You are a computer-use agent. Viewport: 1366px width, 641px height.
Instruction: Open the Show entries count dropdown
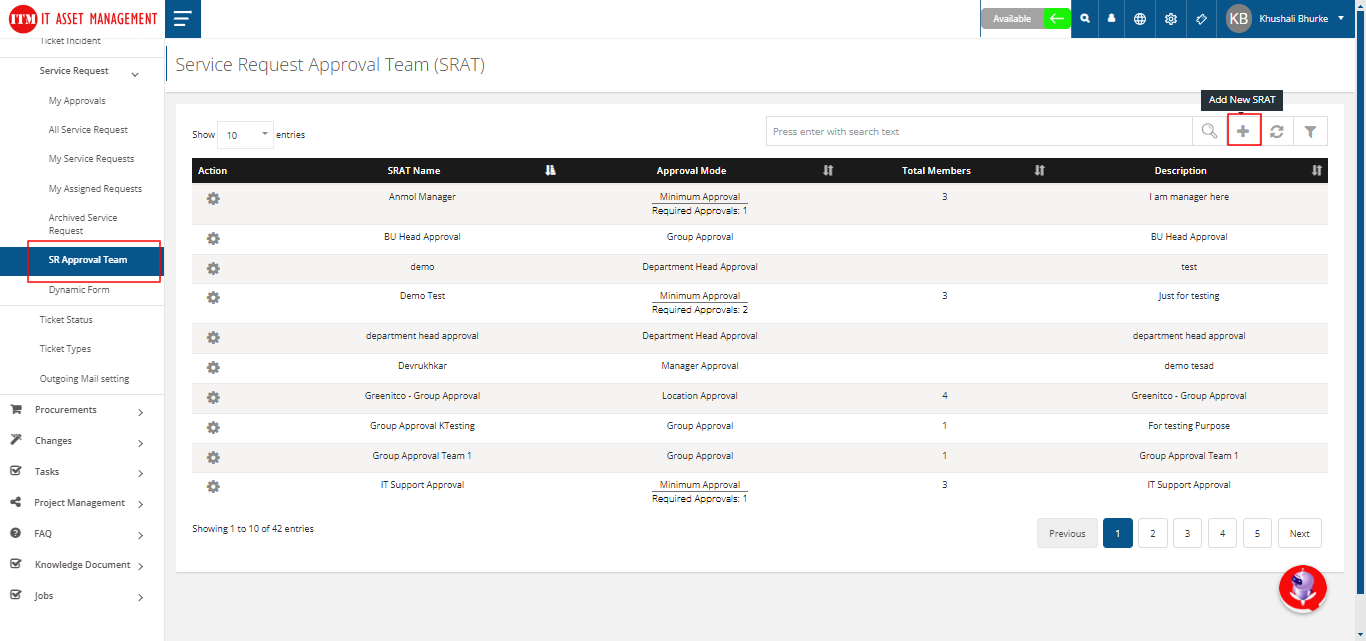245,134
